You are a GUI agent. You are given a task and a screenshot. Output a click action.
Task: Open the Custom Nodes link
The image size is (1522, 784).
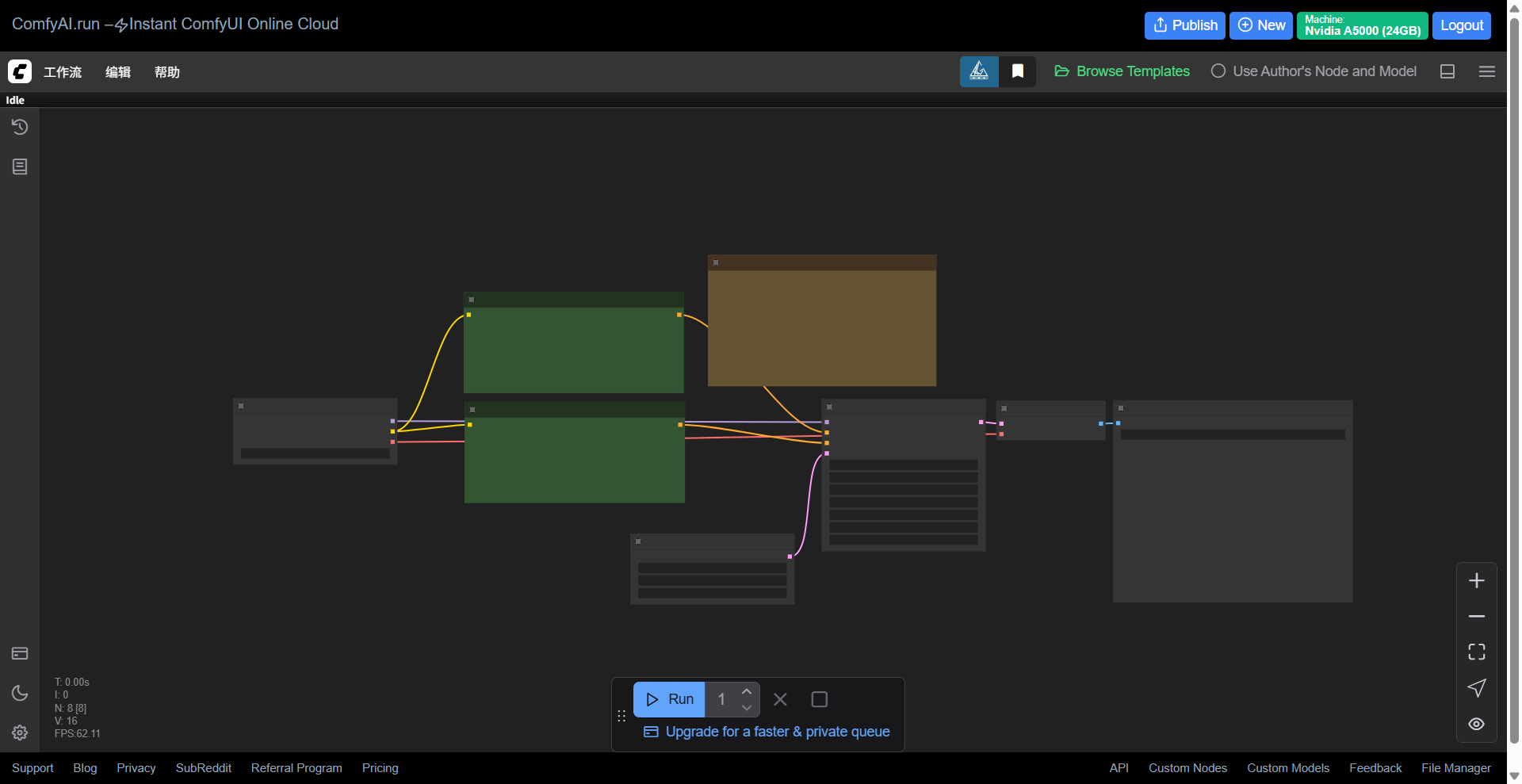pyautogui.click(x=1187, y=768)
